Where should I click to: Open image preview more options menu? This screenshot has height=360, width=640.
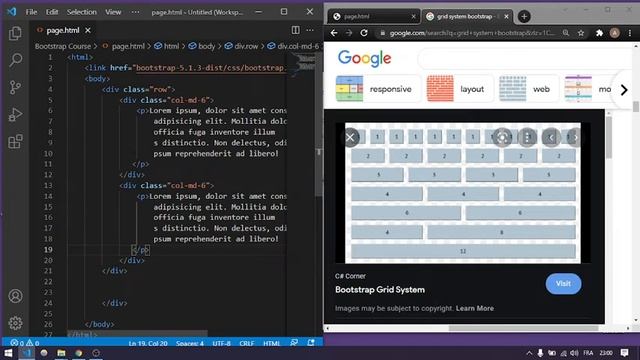click(x=527, y=138)
